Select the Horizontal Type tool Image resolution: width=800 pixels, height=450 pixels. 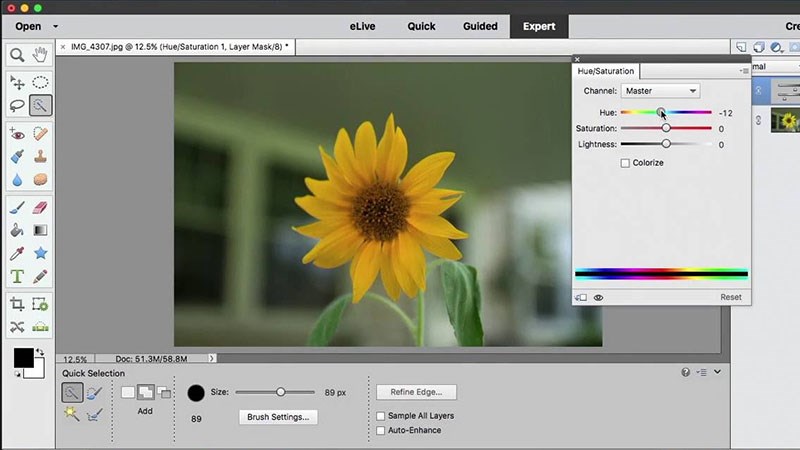tap(17, 276)
